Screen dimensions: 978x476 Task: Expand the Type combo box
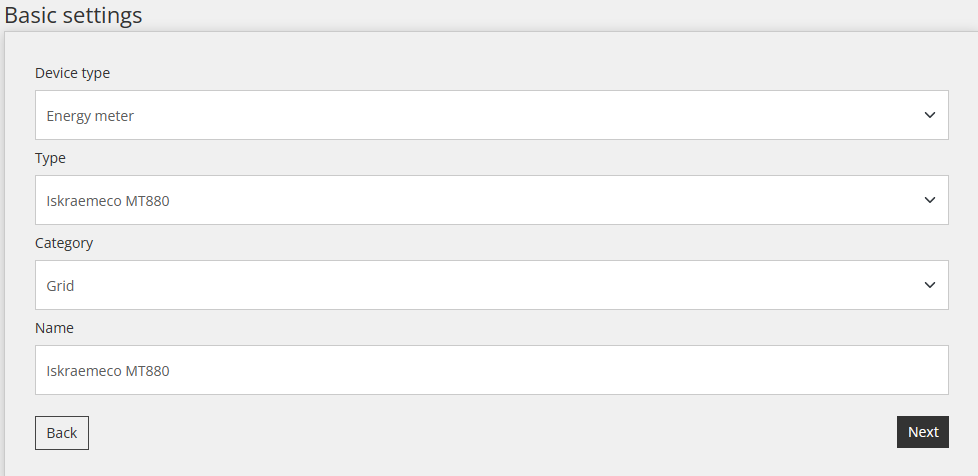491,200
